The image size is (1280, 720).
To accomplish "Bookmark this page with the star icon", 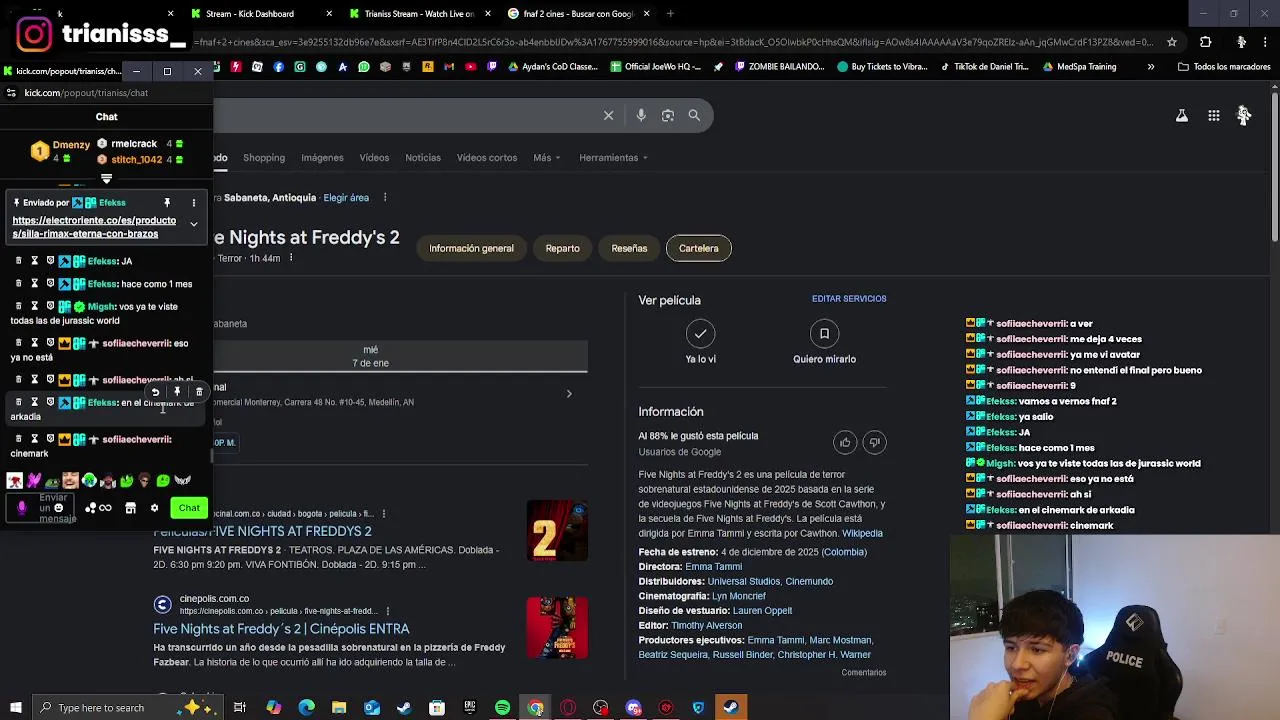I will (1173, 42).
